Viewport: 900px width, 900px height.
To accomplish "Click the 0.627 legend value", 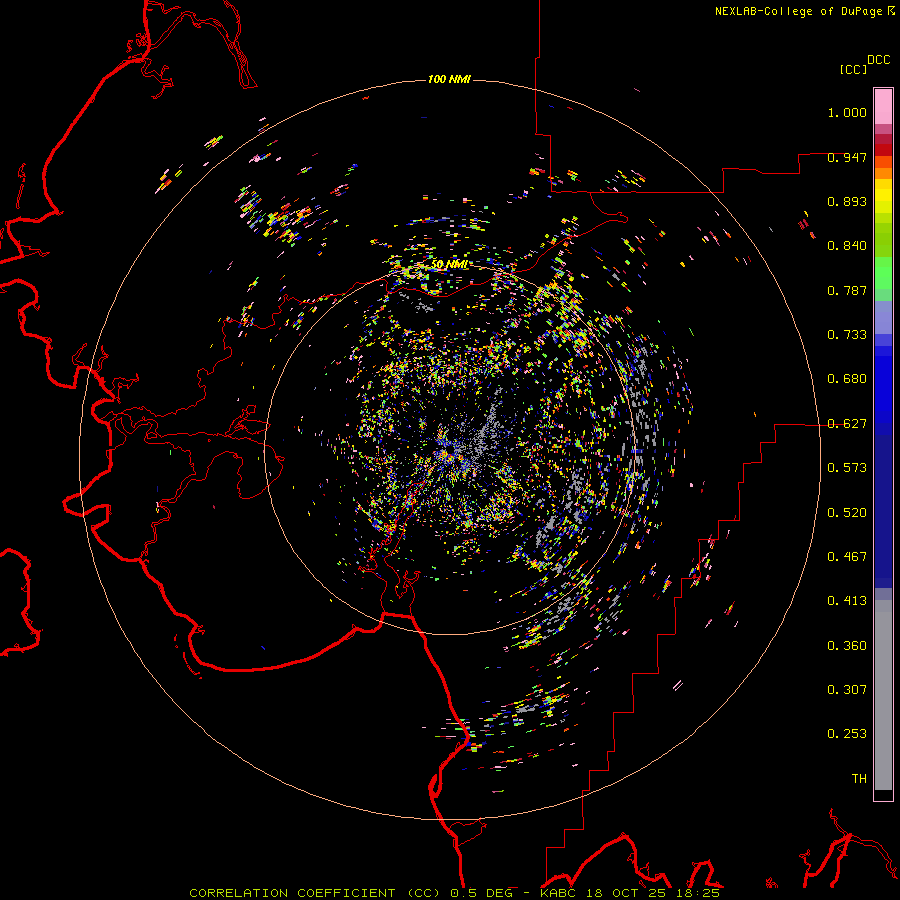I will click(x=847, y=424).
